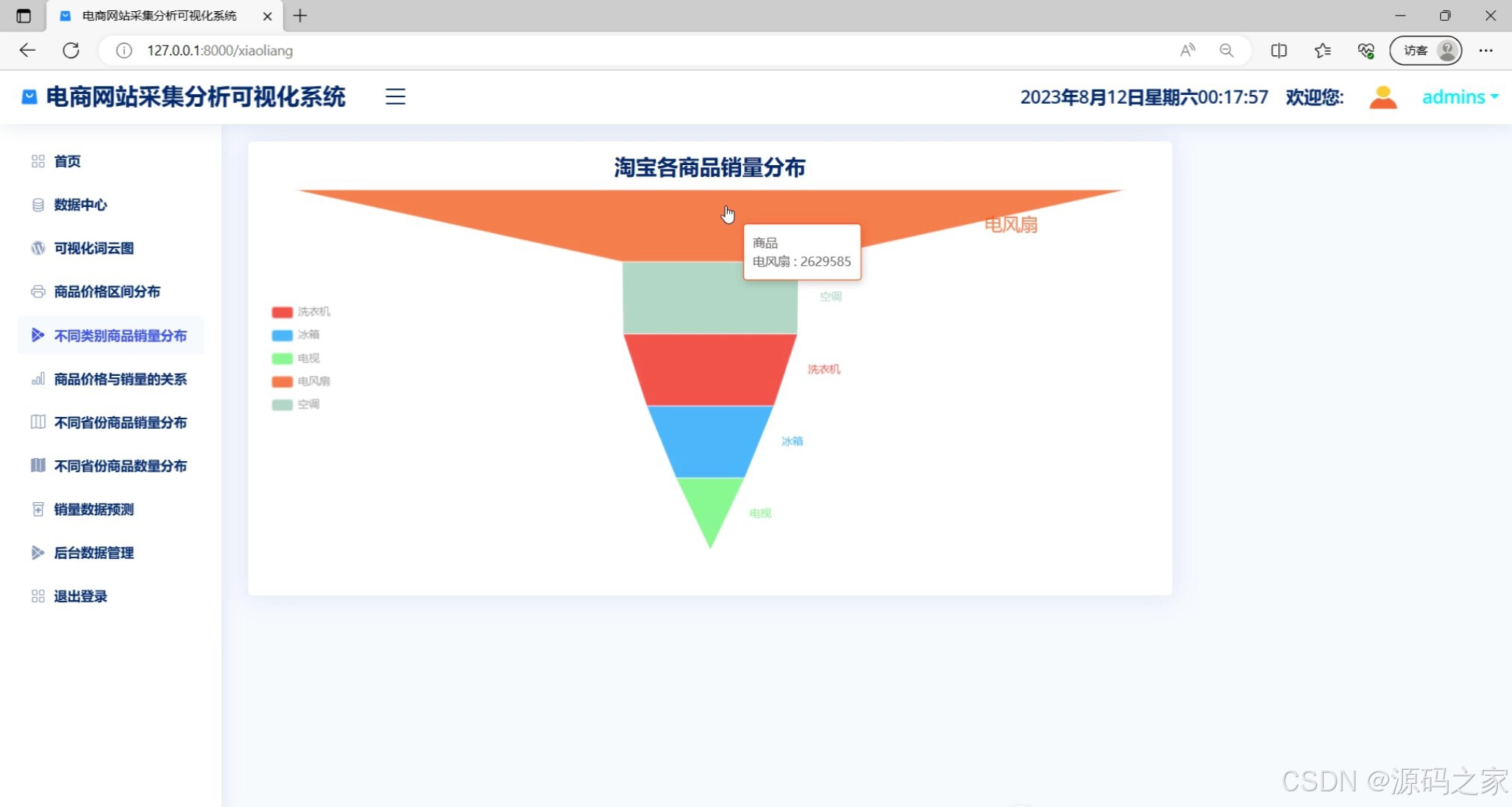The width and height of the screenshot is (1512, 807).
Task: Select the 数据中心 sidebar icon
Action: pos(37,205)
